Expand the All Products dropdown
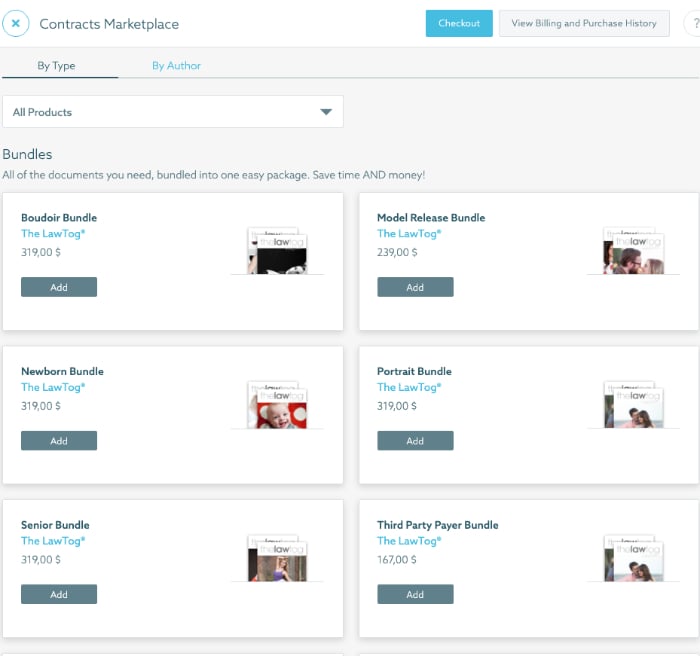Image resolution: width=700 pixels, height=656 pixels. (x=172, y=112)
